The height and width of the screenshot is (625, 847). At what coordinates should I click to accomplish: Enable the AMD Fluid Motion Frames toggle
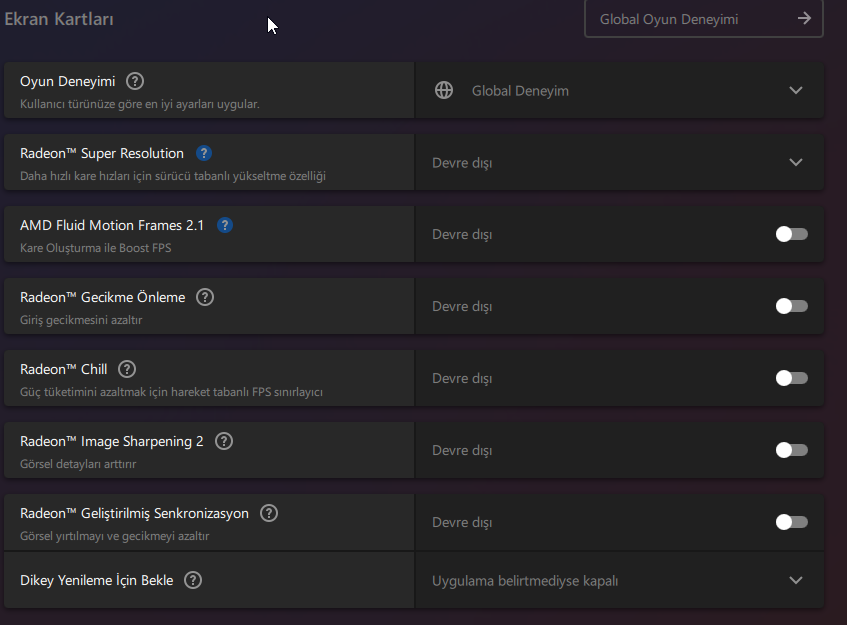click(x=792, y=234)
